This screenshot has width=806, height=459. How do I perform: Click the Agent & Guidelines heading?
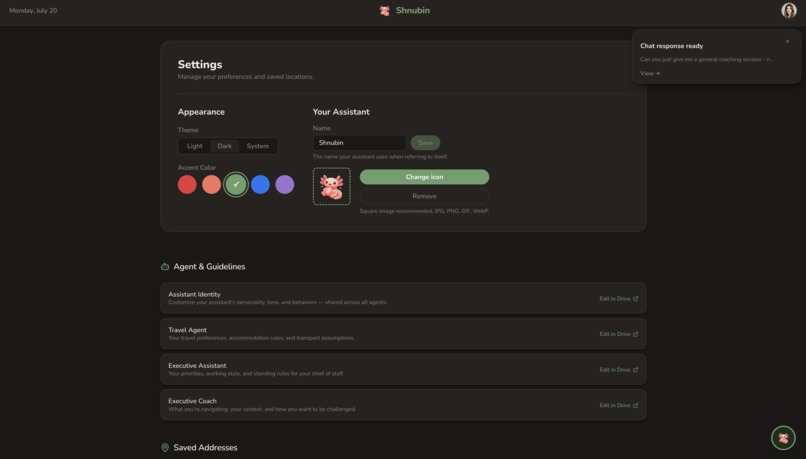[209, 267]
